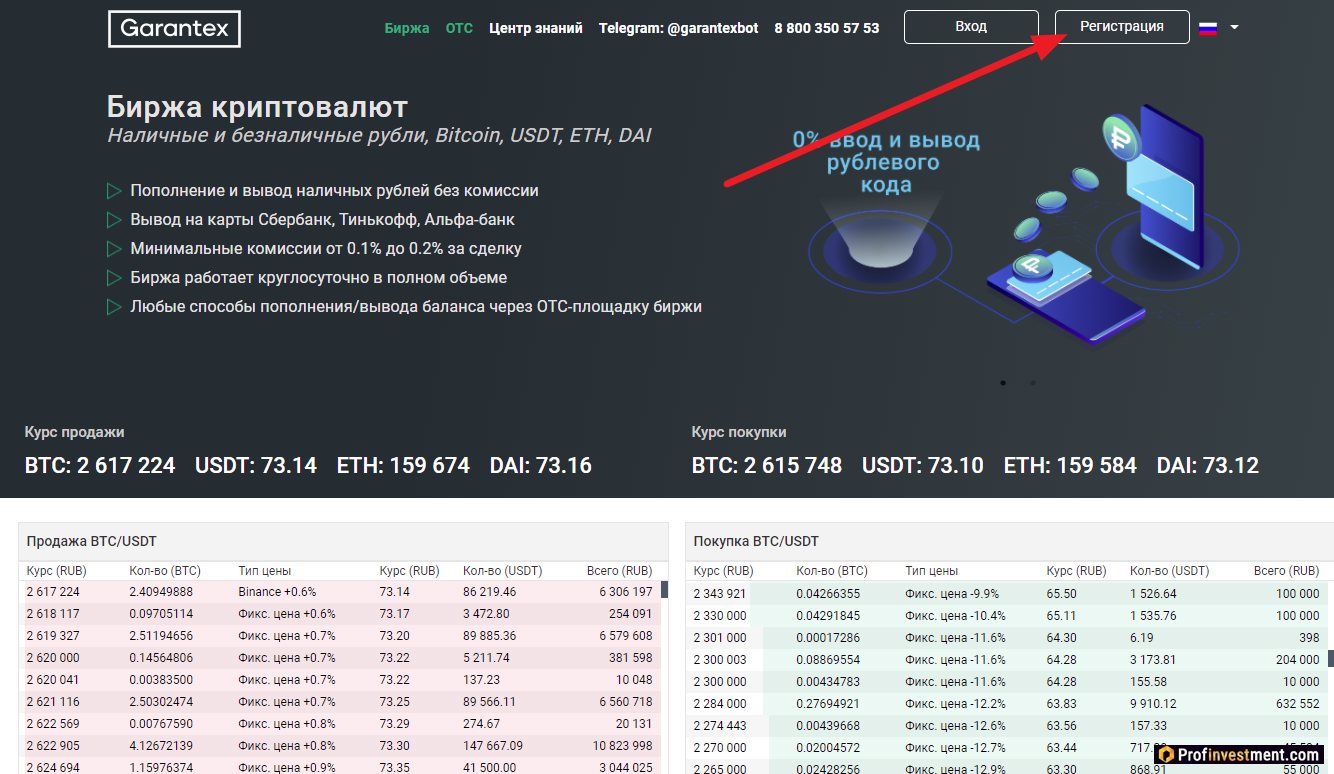Image resolution: width=1334 pixels, height=774 pixels.
Task: Click the buy rate ETH: 159 584
Action: [x=1070, y=466]
